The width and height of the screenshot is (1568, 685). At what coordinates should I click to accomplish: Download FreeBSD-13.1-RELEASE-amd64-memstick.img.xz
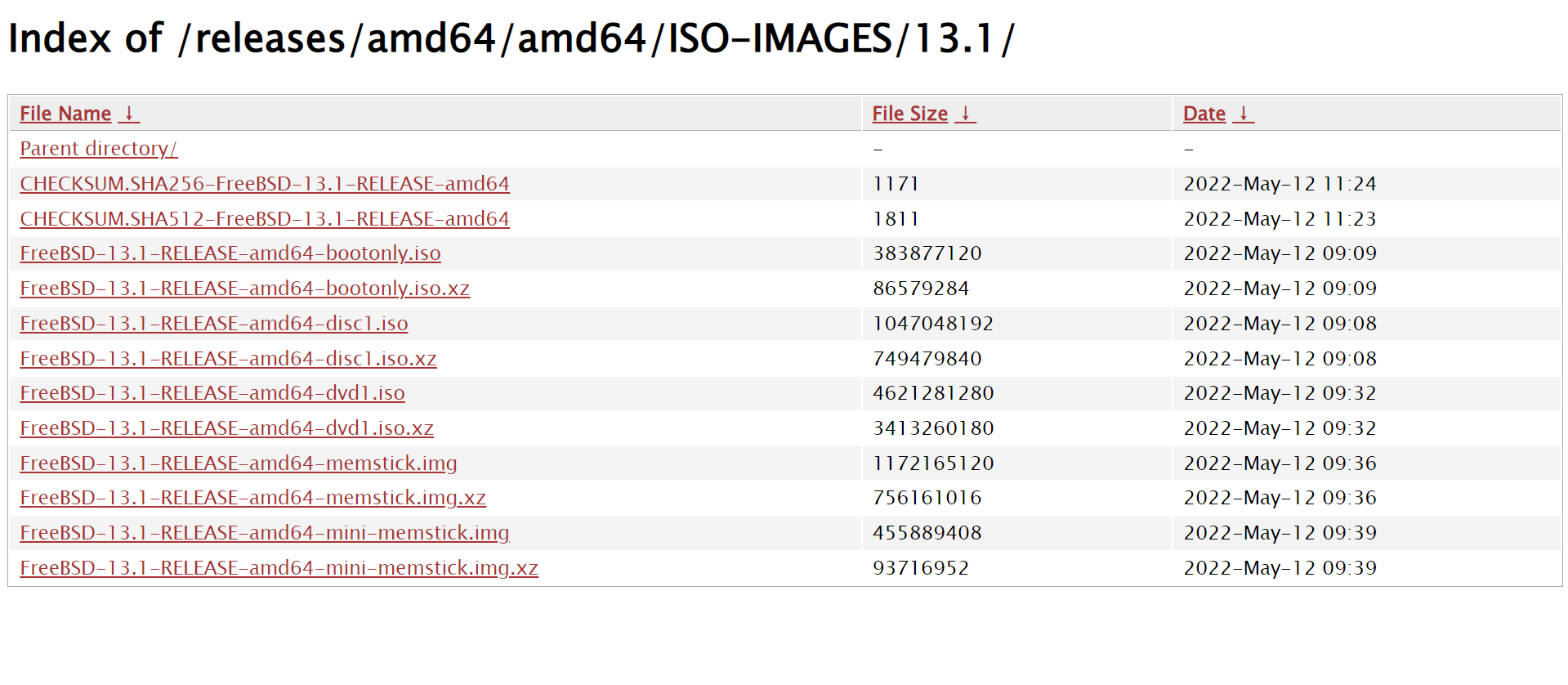(x=253, y=498)
